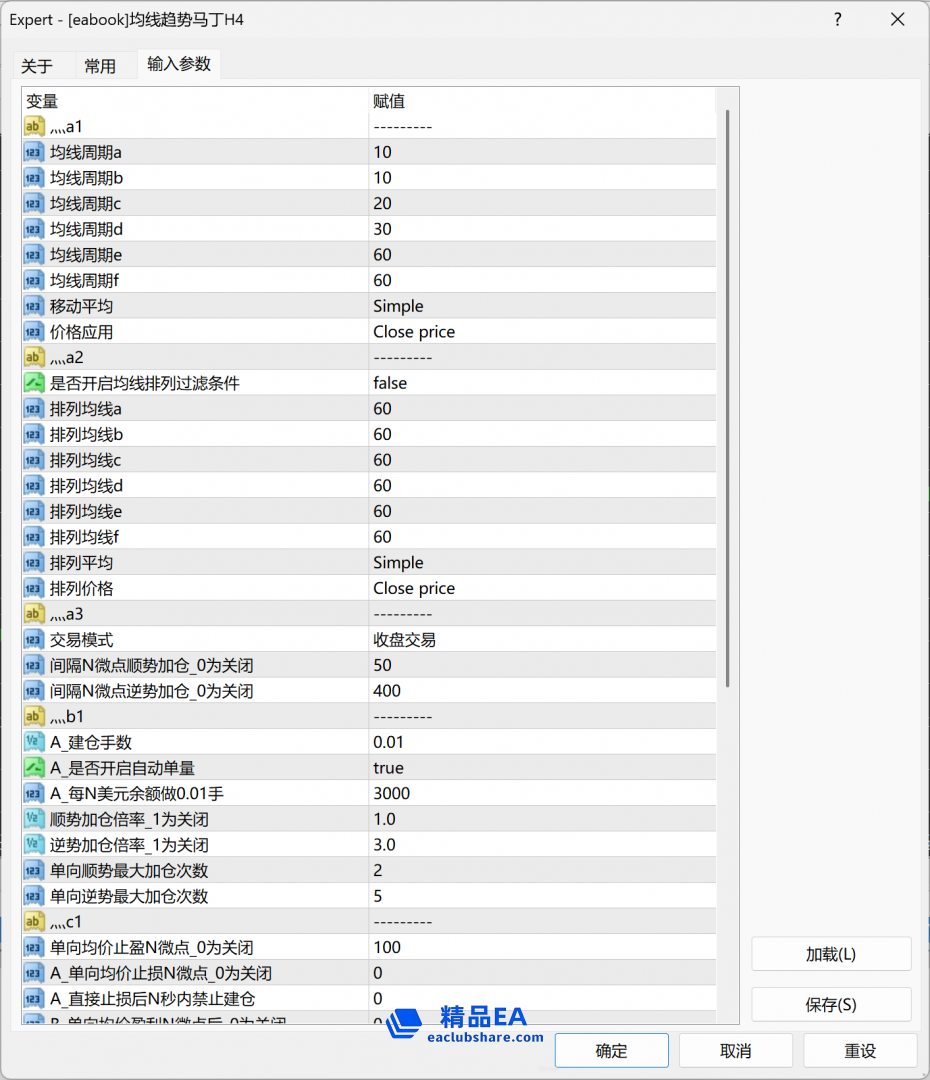Click the ab separator icon beside ,,,a3
The image size is (930, 1080).
(33, 613)
